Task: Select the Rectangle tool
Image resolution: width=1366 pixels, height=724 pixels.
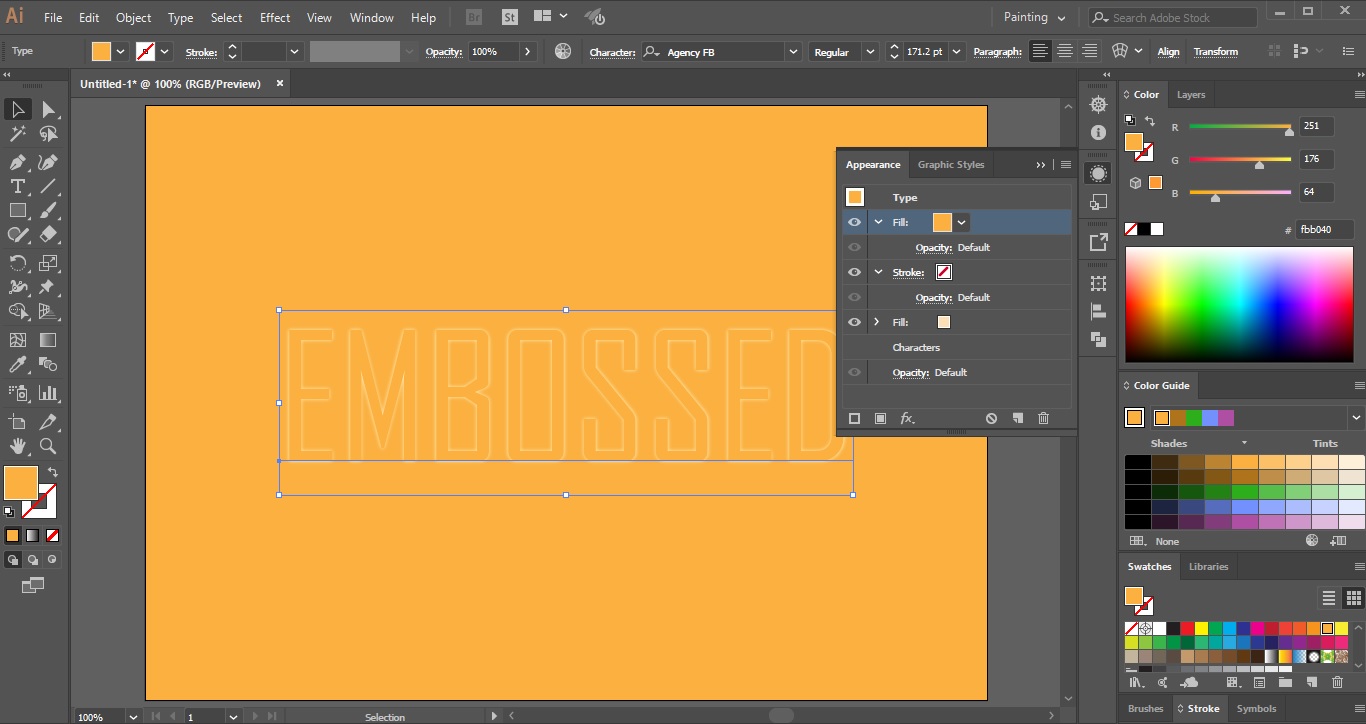Action: 16,210
